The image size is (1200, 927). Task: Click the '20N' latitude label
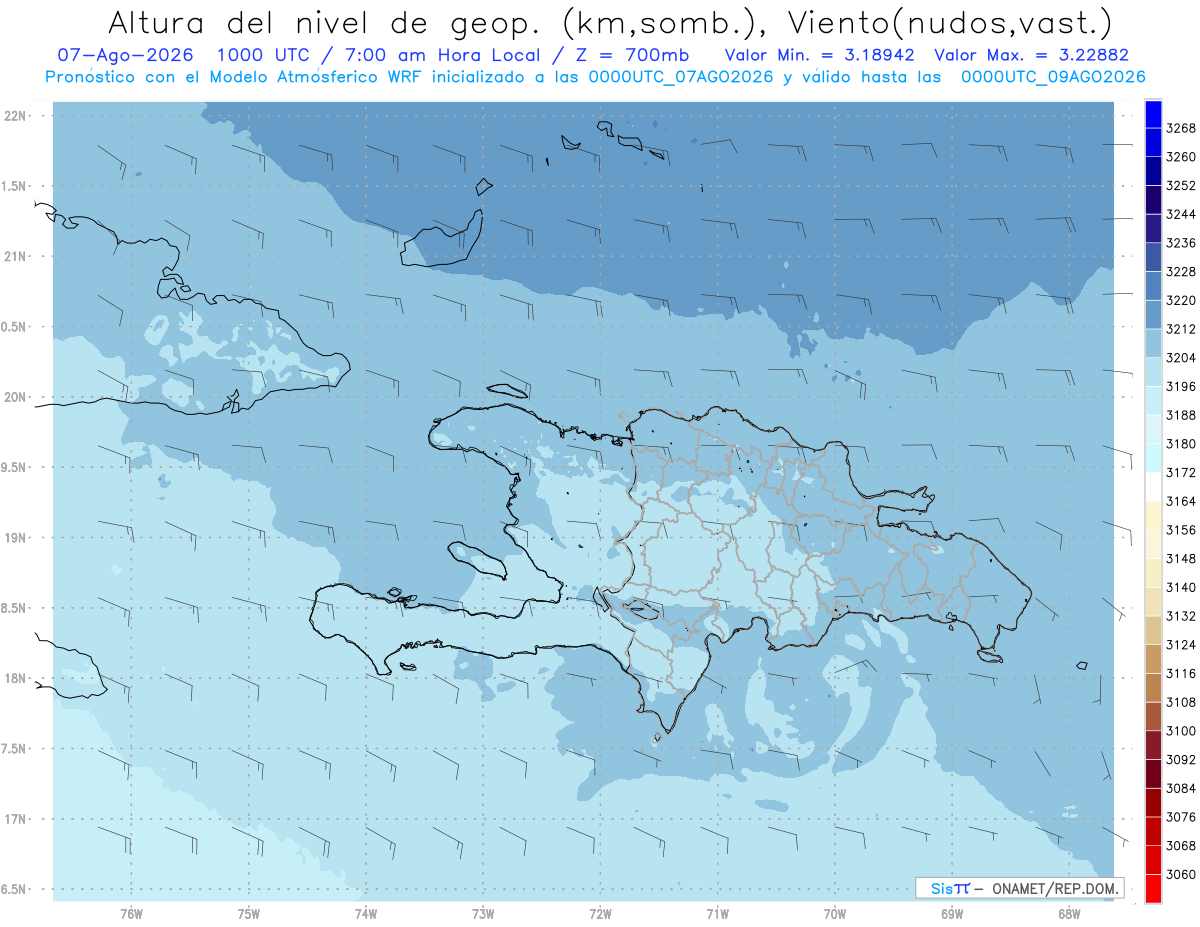[x=16, y=397]
